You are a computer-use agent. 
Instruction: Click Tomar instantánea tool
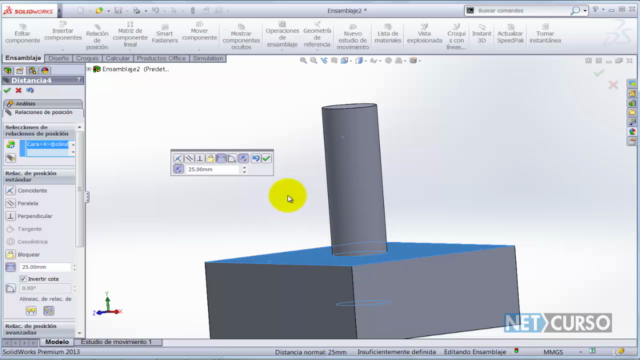[x=545, y=34]
